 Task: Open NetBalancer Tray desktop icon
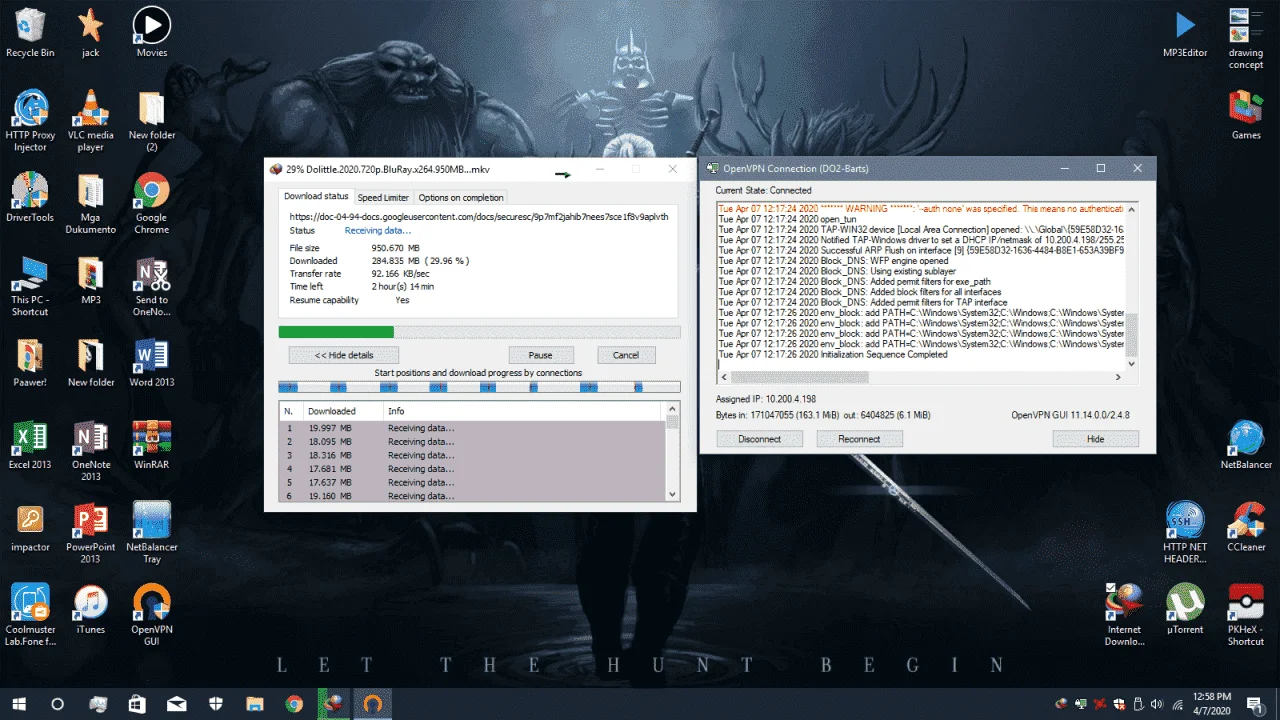click(152, 532)
